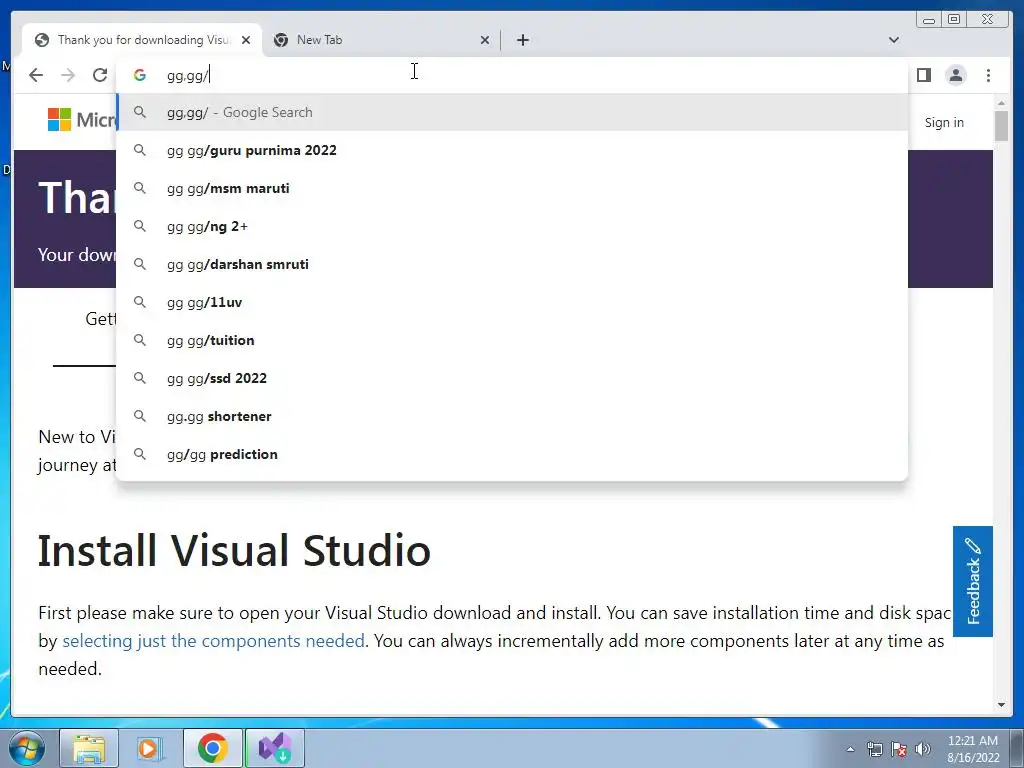Switch to the New Tab tab
The image size is (1024, 768).
(x=380, y=40)
